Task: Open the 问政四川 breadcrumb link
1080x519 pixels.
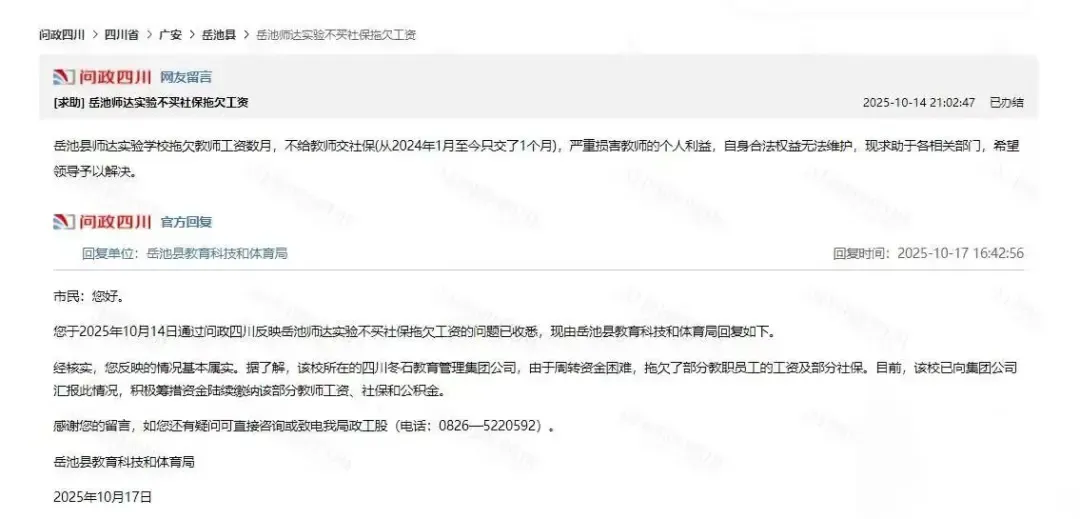Action: coord(62,34)
